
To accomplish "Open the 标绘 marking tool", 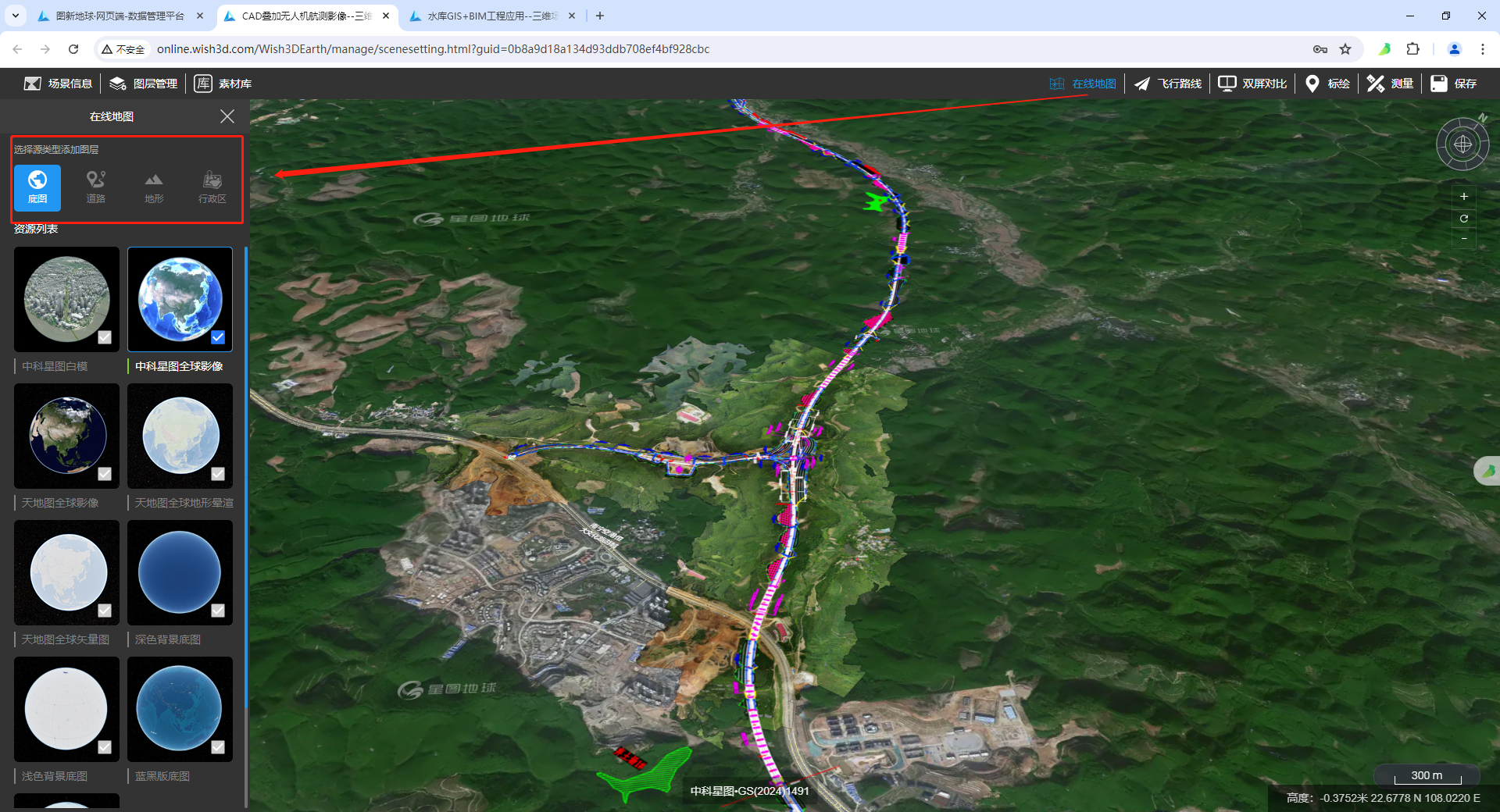I will tap(1327, 84).
